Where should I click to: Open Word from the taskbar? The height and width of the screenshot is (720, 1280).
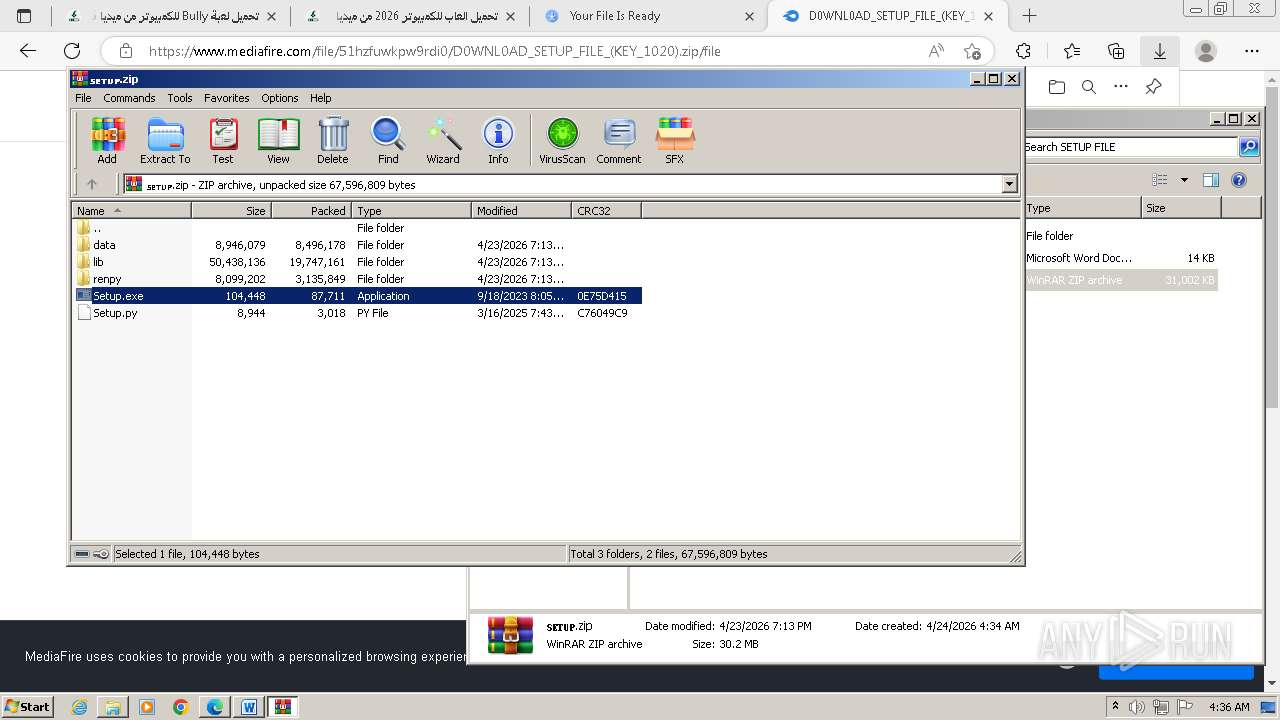click(x=248, y=707)
